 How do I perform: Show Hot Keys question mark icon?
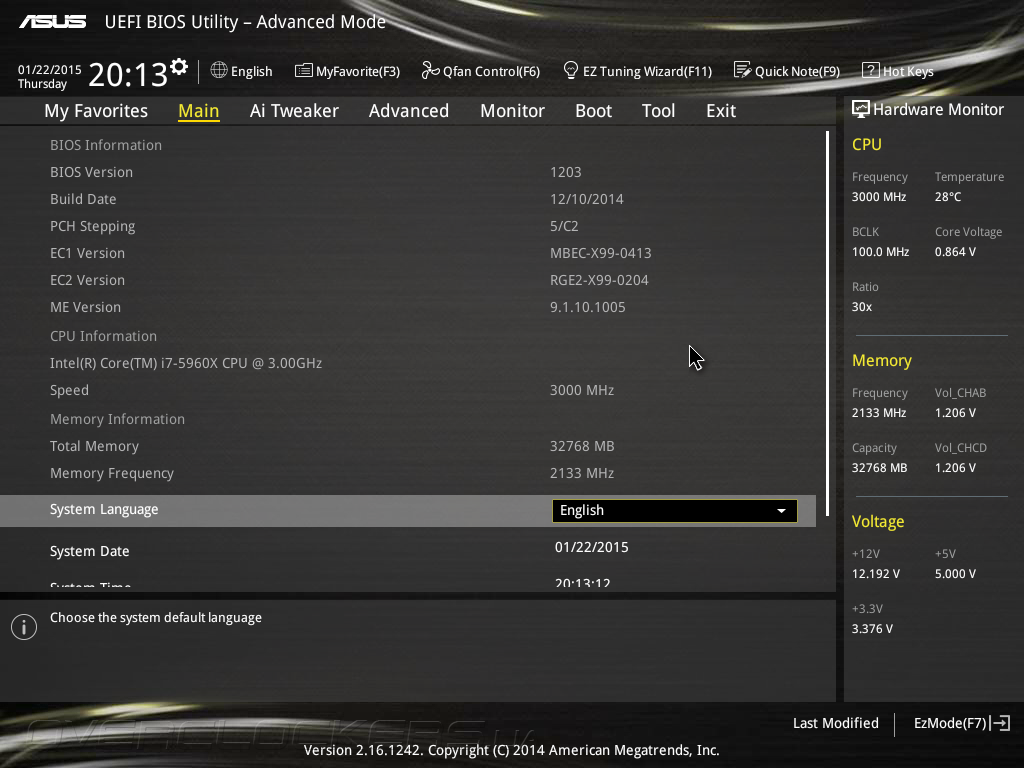click(x=871, y=70)
